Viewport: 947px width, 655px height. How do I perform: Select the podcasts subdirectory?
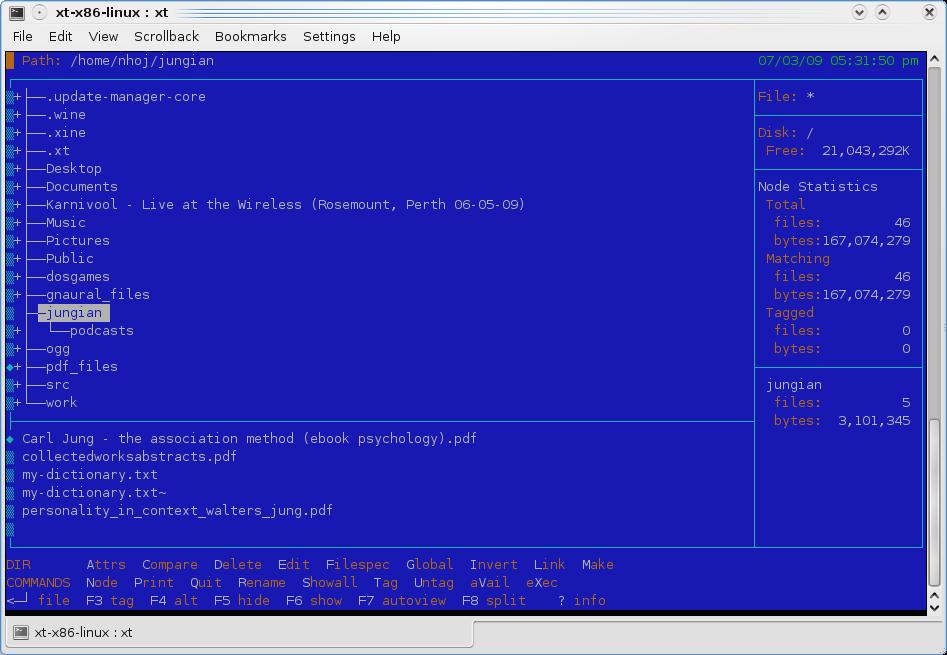tap(101, 331)
